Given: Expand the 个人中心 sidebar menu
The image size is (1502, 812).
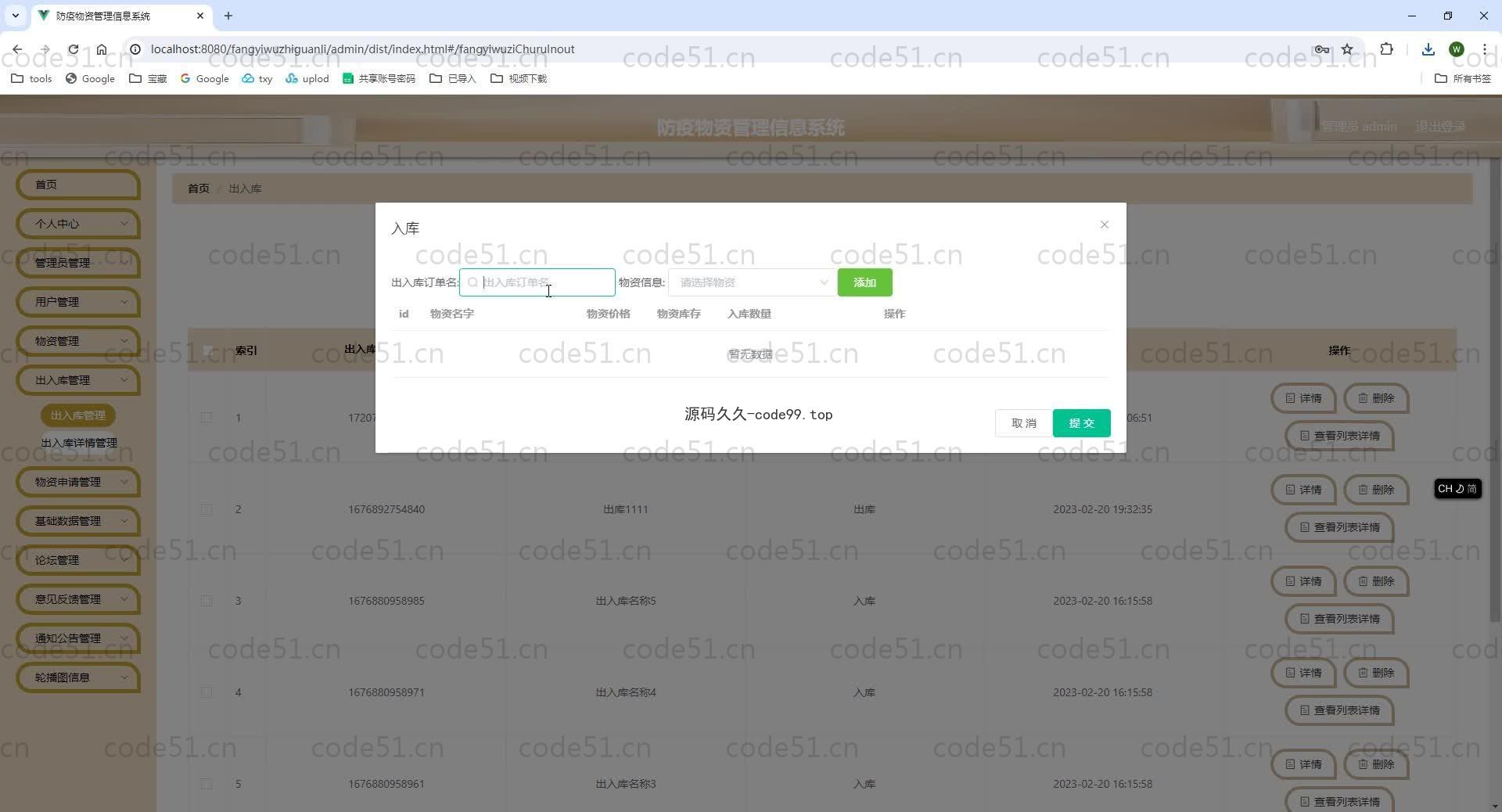Looking at the screenshot, I should (x=77, y=224).
